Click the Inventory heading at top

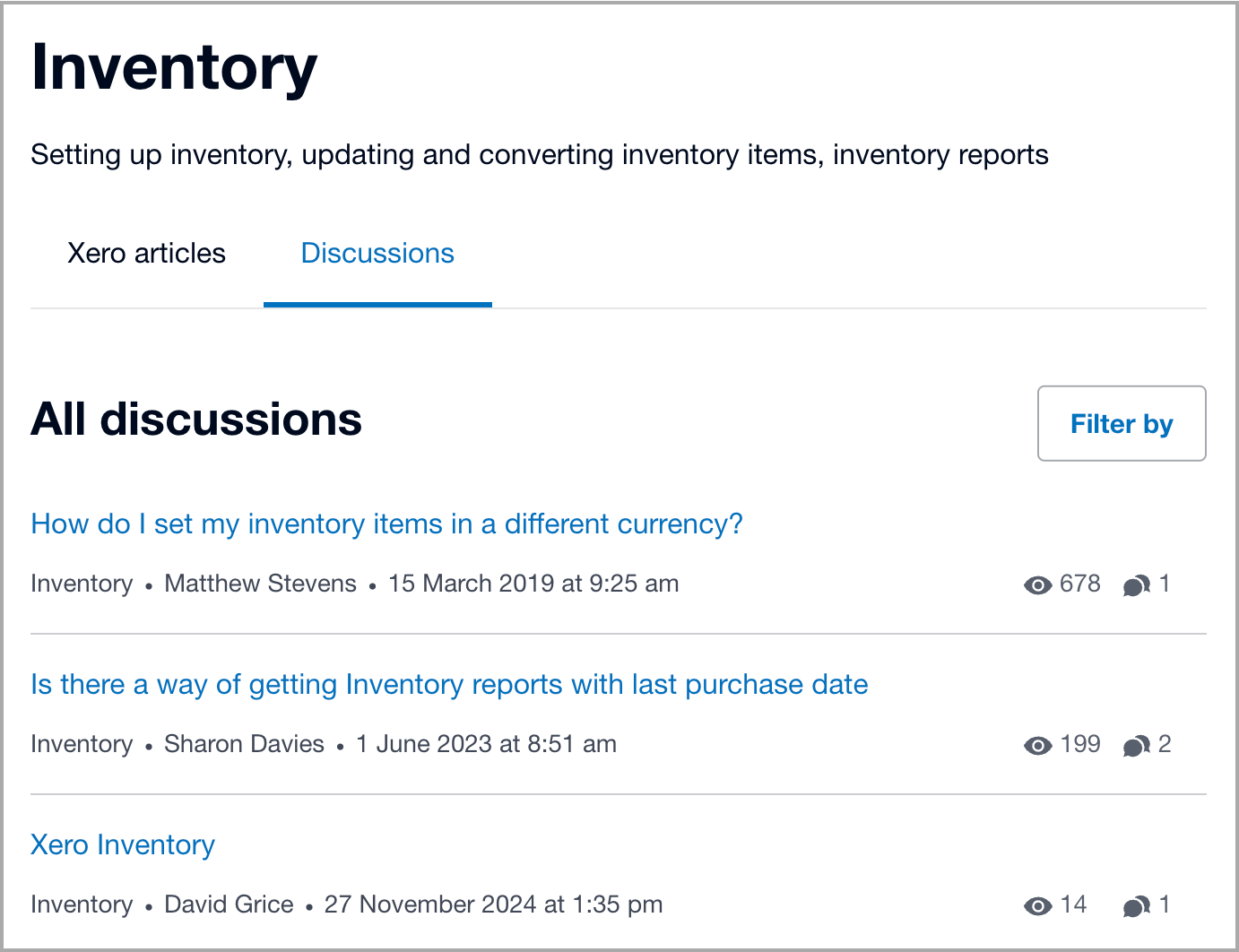point(174,65)
